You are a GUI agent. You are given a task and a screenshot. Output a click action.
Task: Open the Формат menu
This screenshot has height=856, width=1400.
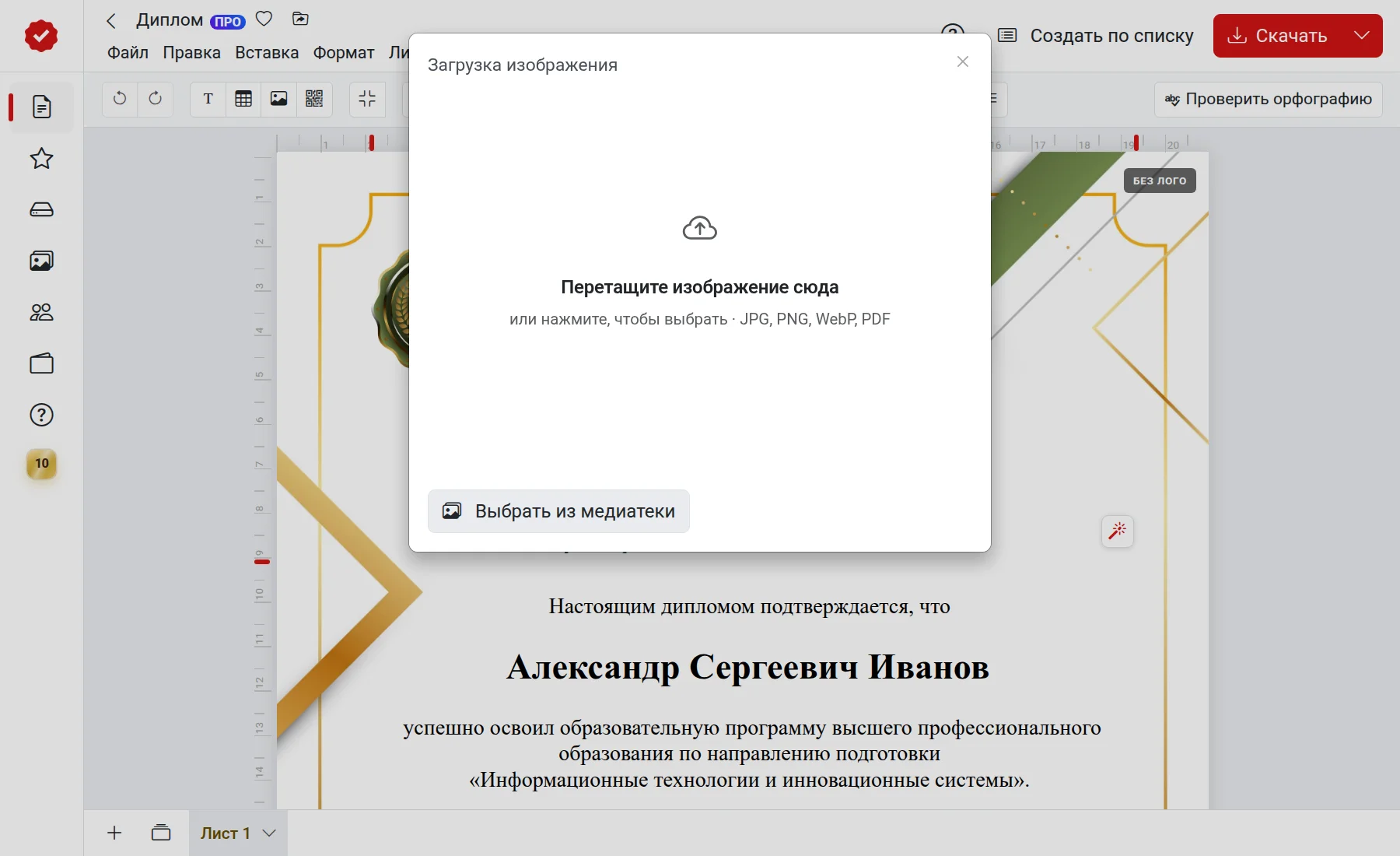(344, 53)
